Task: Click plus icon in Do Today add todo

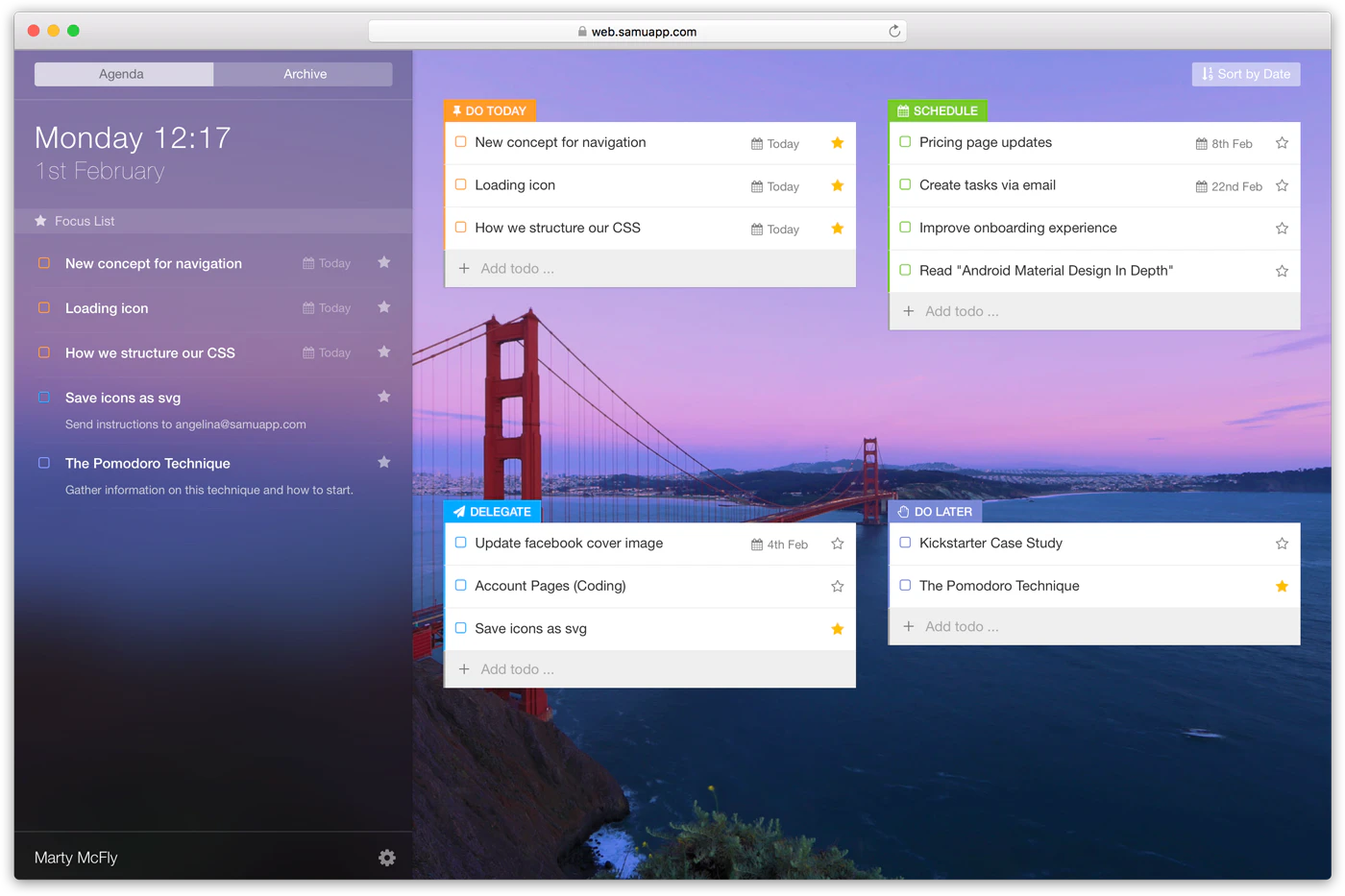Action: (x=464, y=268)
